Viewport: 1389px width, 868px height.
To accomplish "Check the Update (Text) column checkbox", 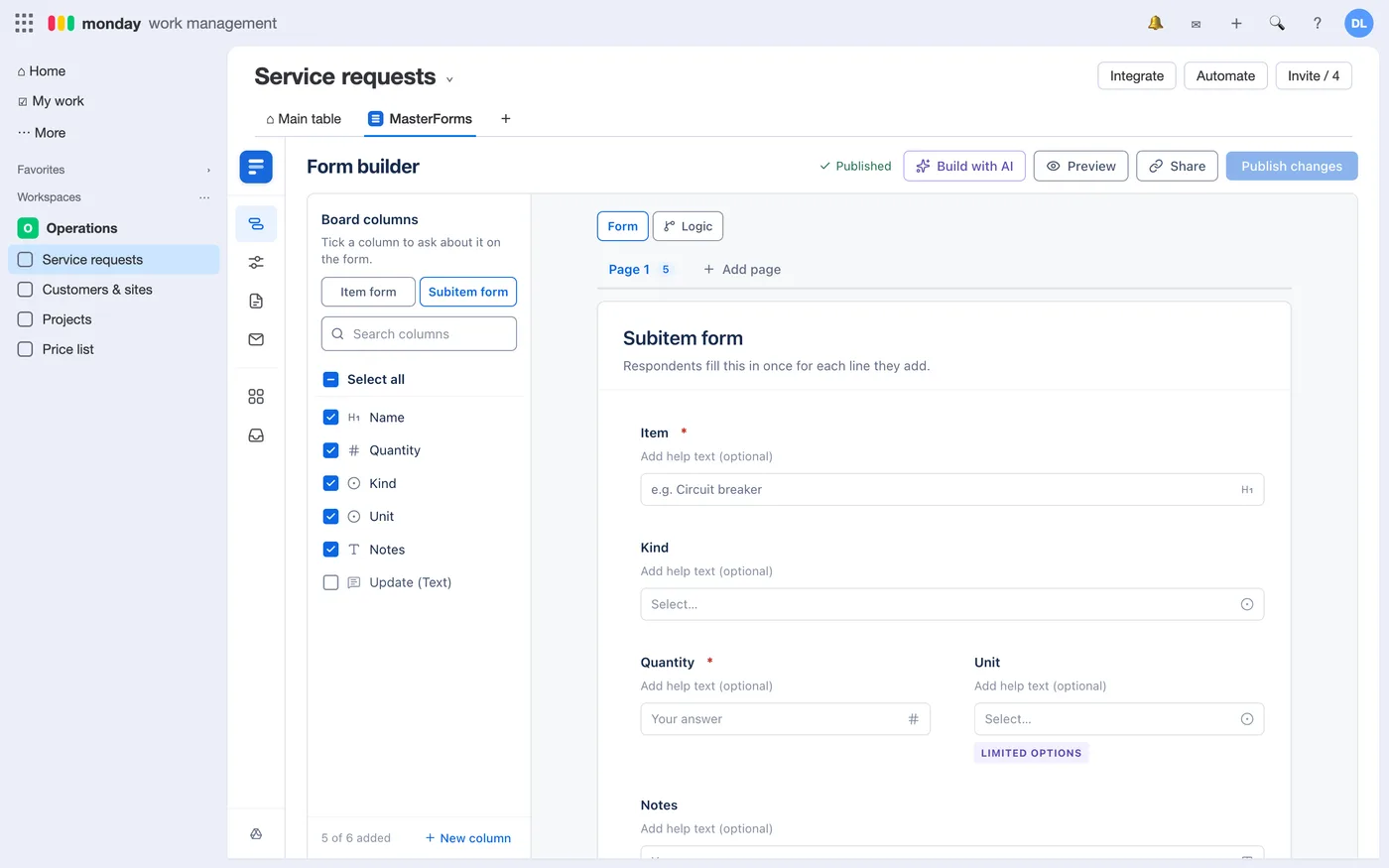I will point(331,582).
